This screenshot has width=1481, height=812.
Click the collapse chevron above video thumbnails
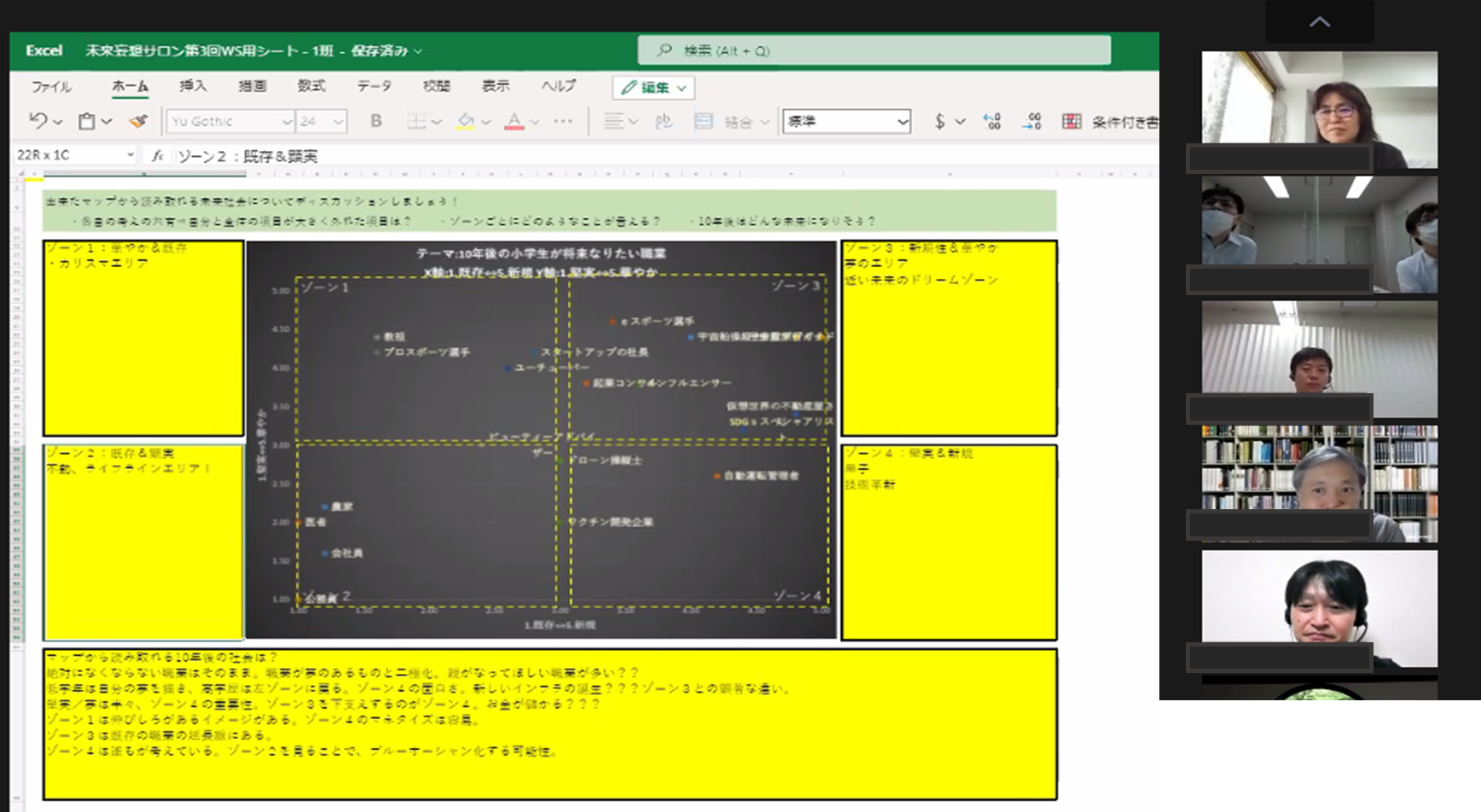coord(1318,22)
